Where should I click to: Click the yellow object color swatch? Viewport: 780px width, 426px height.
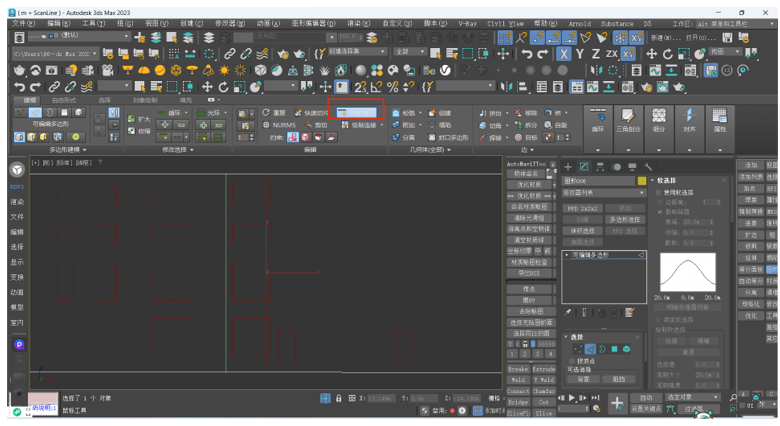pos(641,181)
